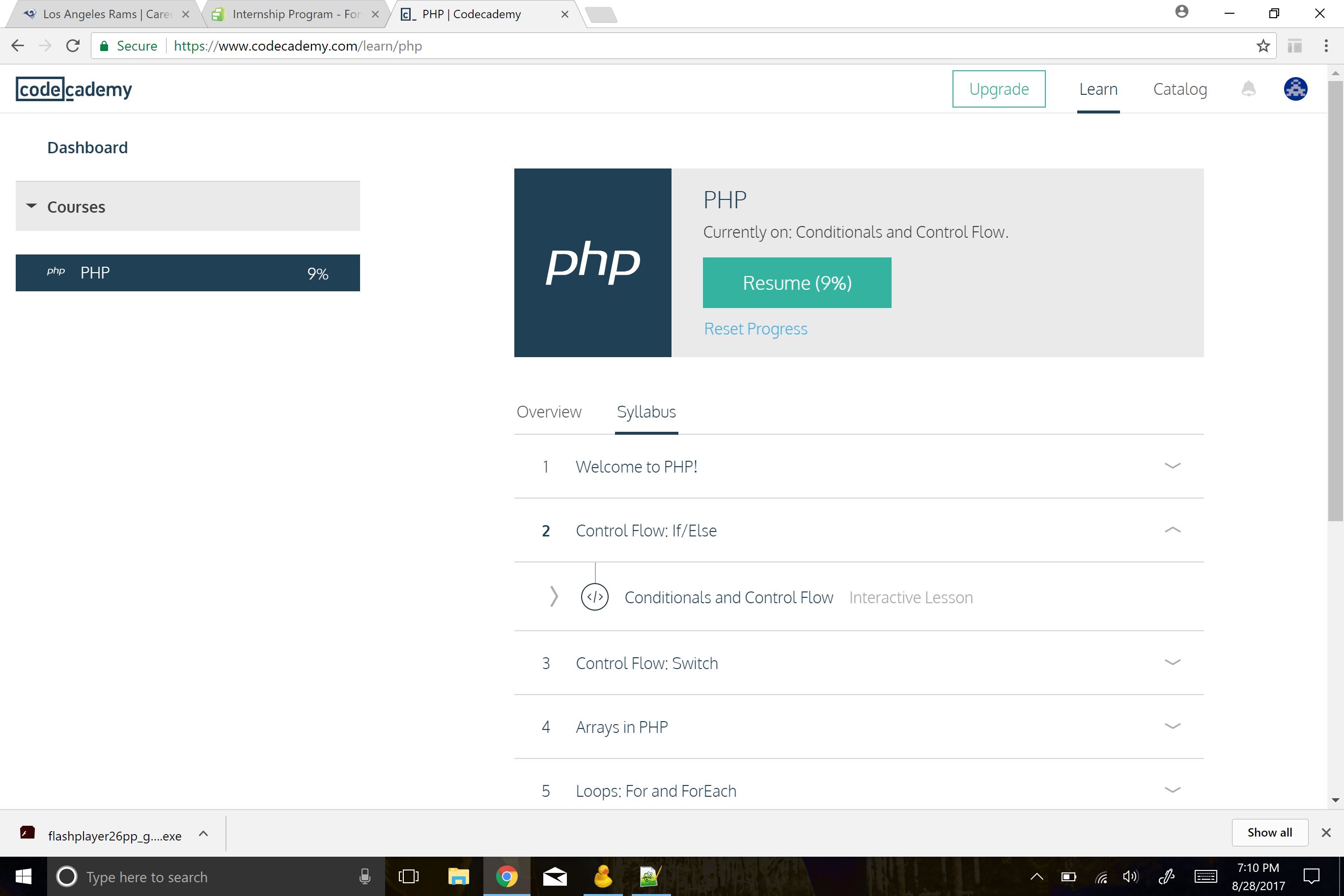Expand section 3 Control Flow Switch
Viewport: 1344px width, 896px height.
[x=1172, y=662]
